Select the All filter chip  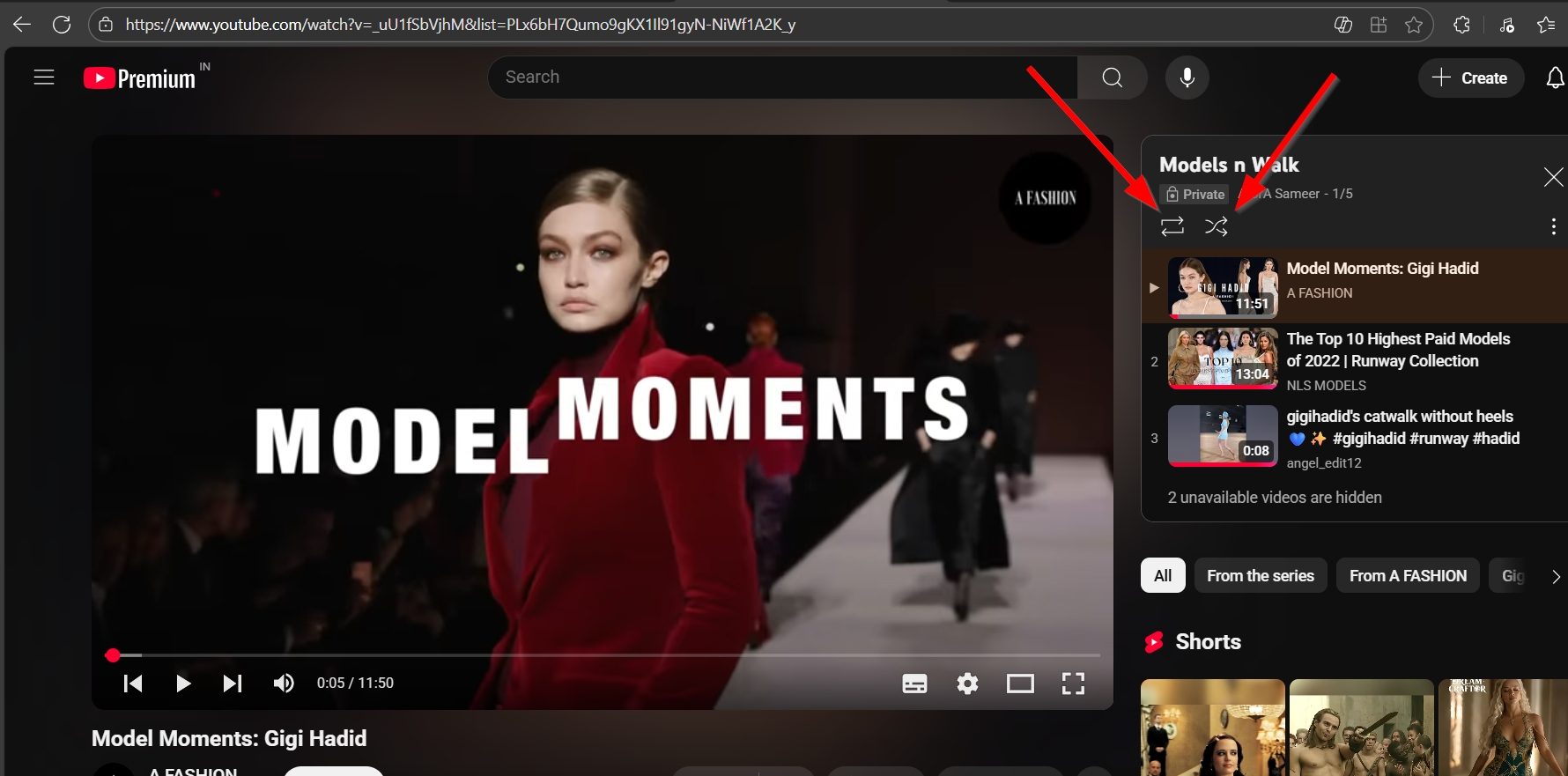tap(1163, 575)
